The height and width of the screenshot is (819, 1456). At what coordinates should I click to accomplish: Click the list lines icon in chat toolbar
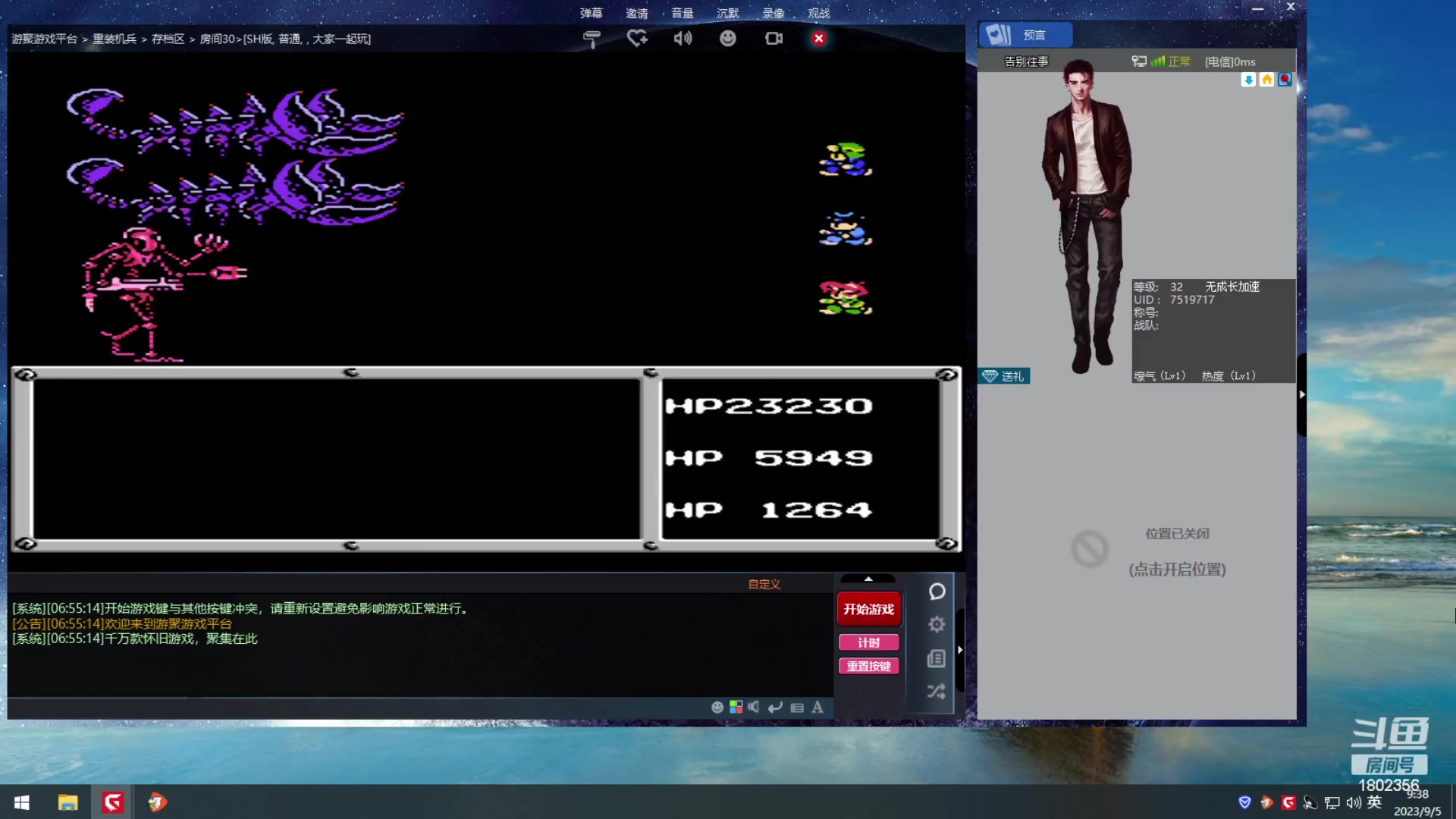[x=797, y=708]
